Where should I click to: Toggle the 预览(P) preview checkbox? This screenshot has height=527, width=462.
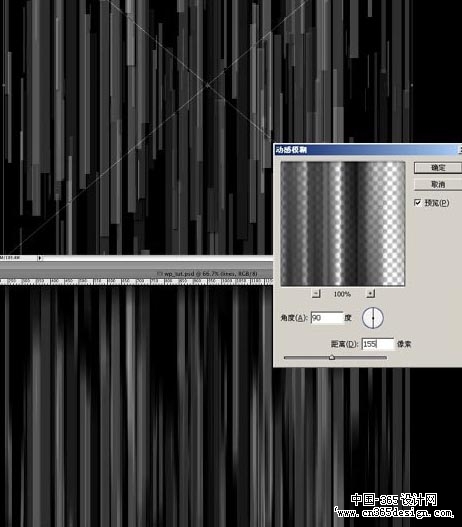(x=417, y=202)
